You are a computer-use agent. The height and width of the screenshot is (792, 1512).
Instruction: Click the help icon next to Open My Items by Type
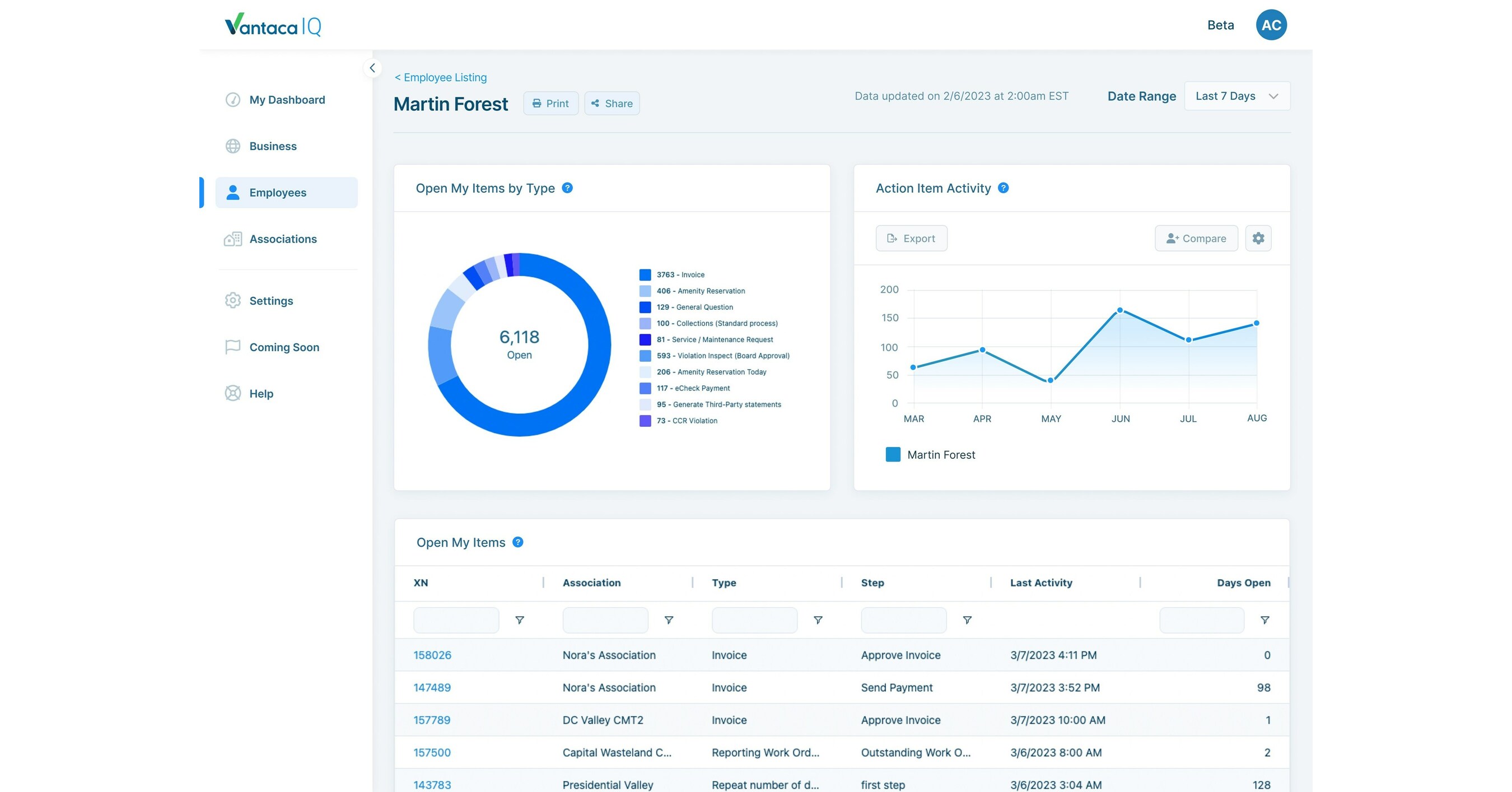tap(567, 188)
